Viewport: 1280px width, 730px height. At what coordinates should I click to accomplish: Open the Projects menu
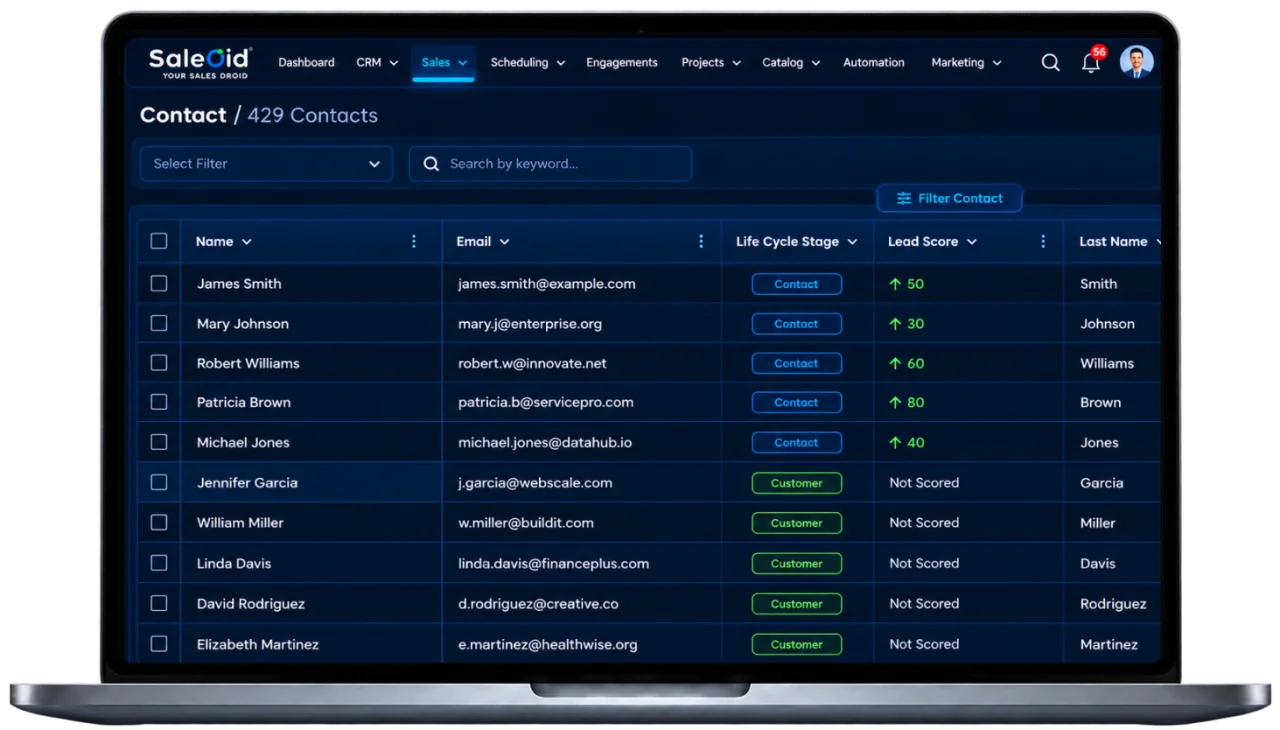coord(711,62)
